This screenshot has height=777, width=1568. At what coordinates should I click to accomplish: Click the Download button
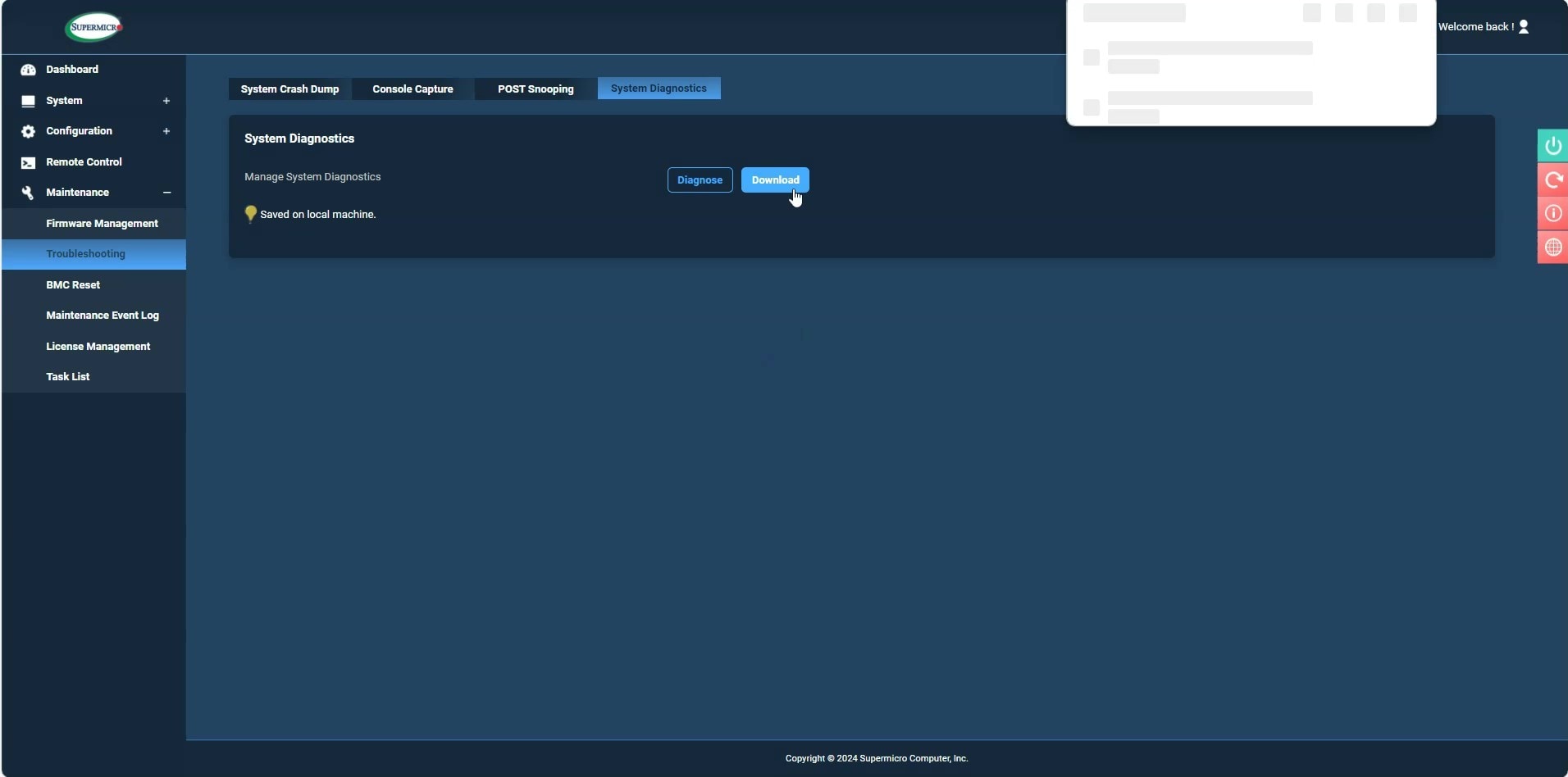[x=776, y=179]
